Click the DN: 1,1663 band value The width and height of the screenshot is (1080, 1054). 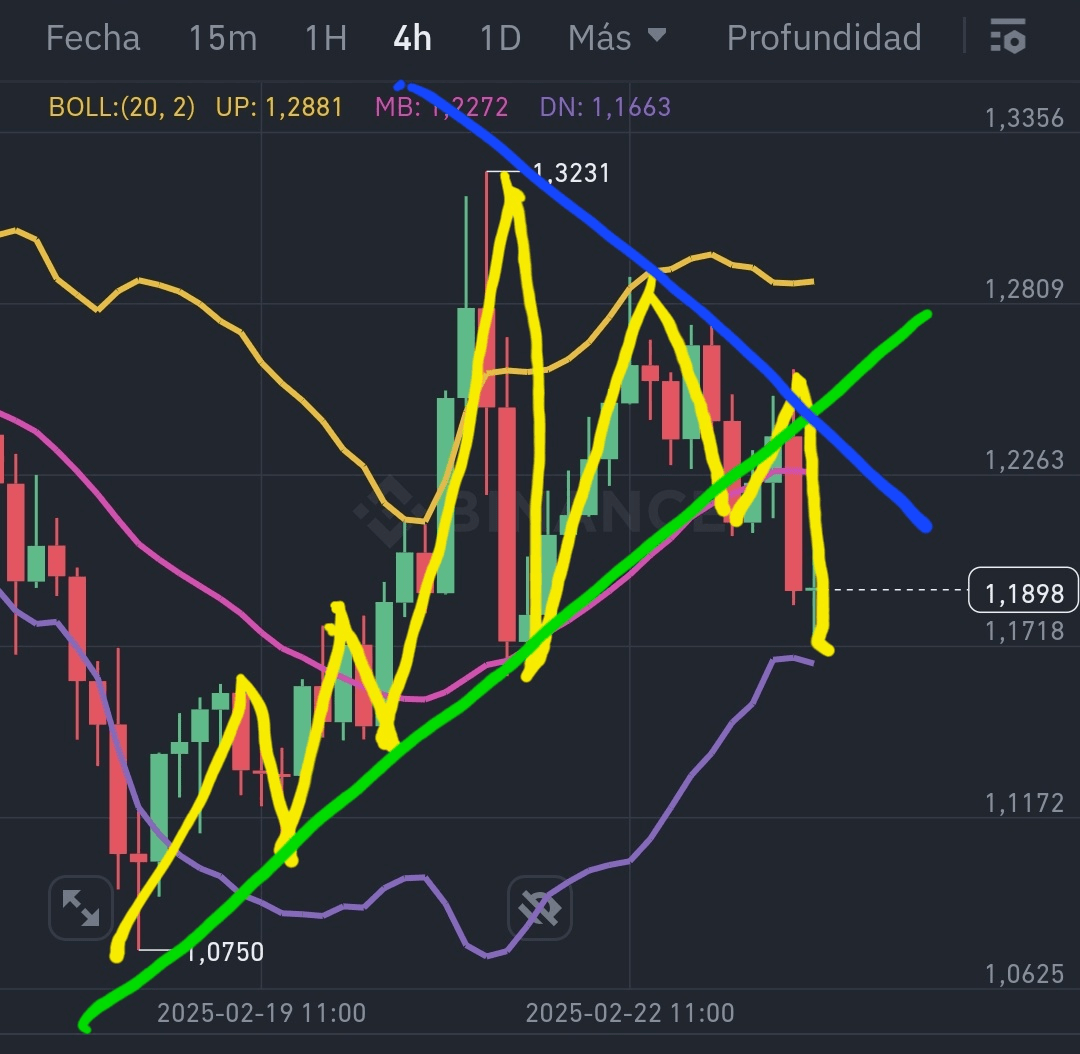tap(605, 107)
